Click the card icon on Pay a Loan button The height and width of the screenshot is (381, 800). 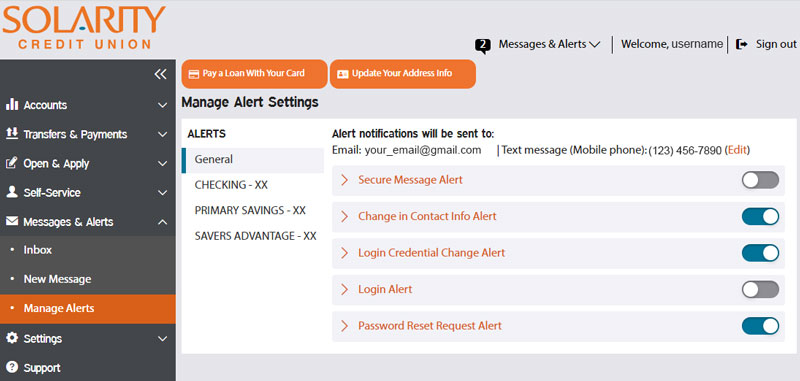(x=193, y=74)
